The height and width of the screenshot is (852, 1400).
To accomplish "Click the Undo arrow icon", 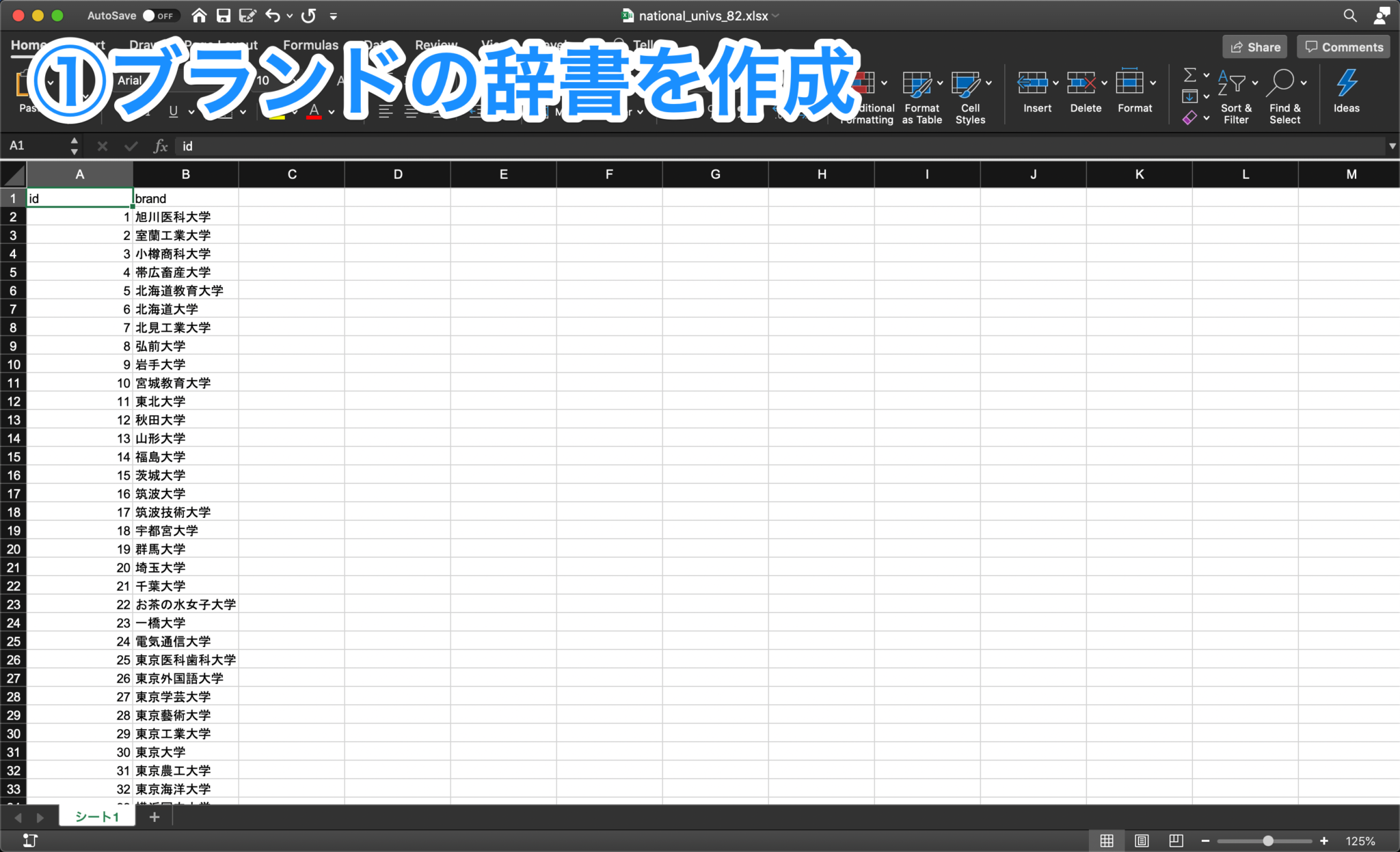I will pyautogui.click(x=273, y=15).
